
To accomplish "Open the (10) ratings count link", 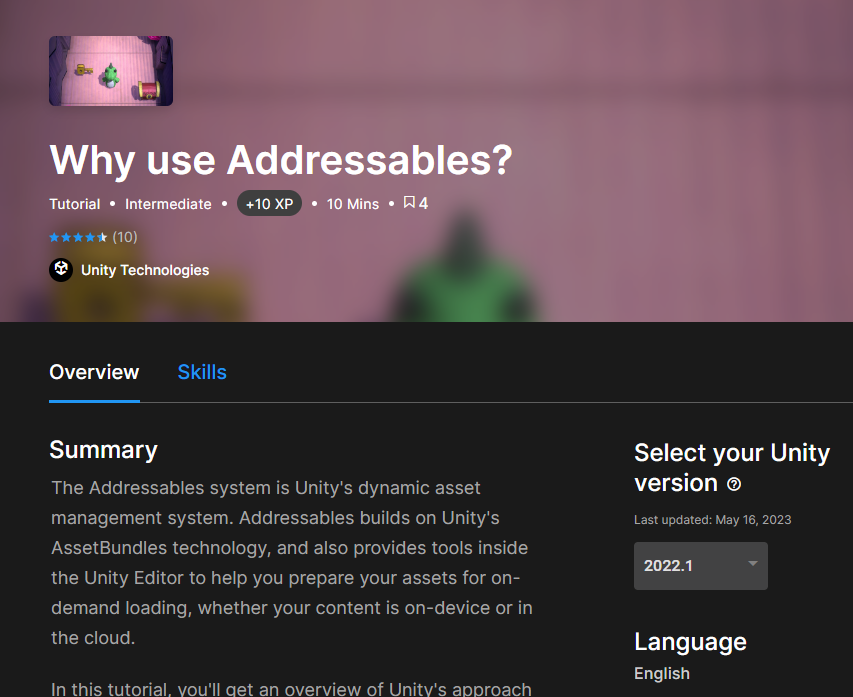I will 124,237.
